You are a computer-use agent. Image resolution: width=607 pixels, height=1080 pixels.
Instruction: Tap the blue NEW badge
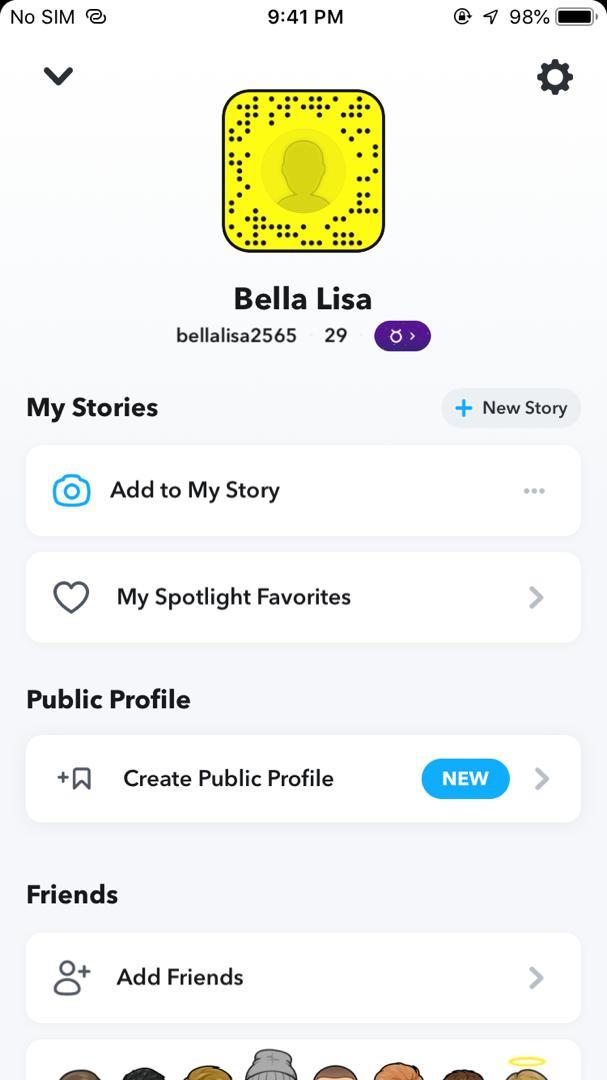click(x=465, y=779)
